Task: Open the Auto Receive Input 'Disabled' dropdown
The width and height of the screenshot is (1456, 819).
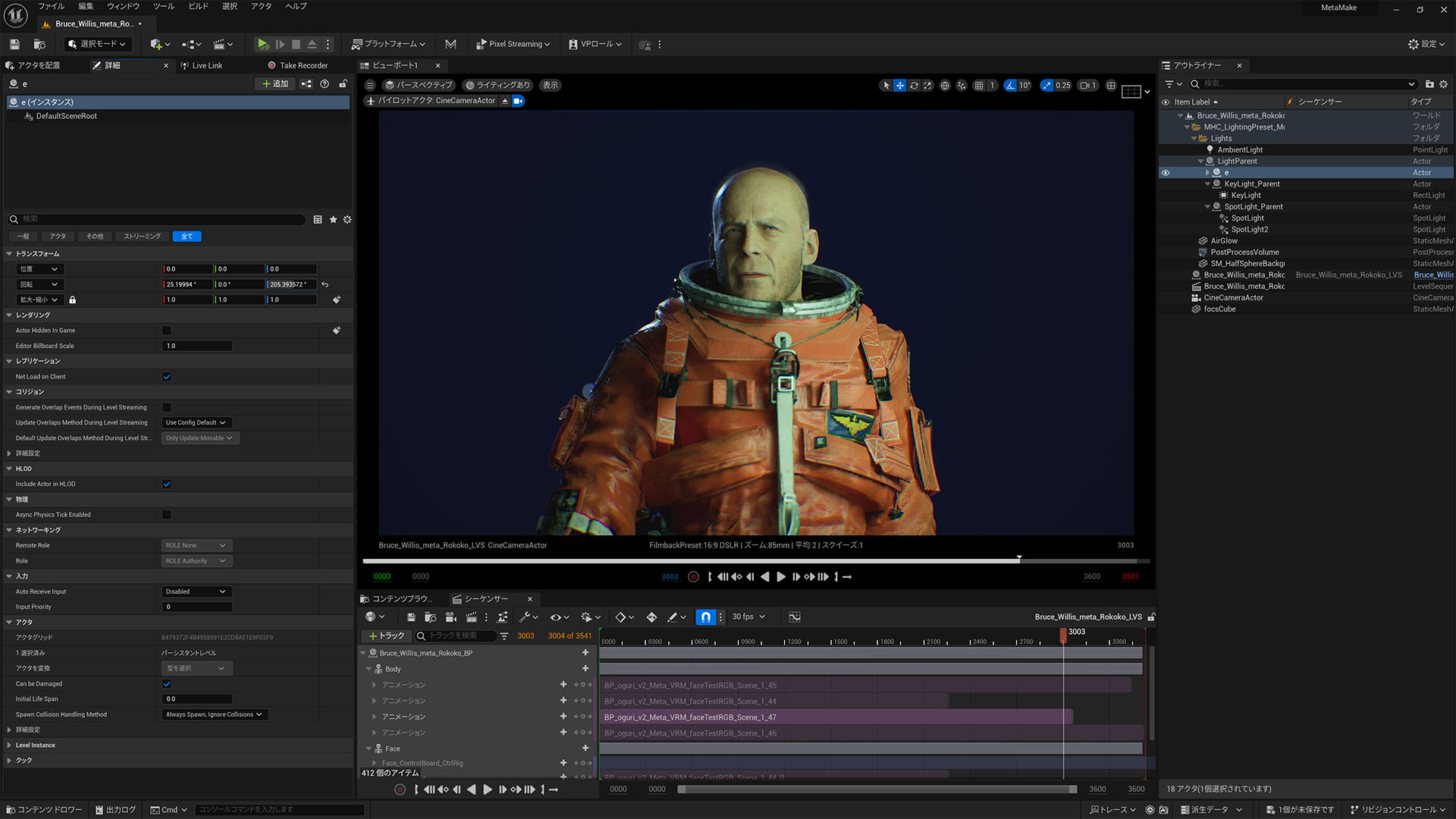Action: tap(196, 591)
